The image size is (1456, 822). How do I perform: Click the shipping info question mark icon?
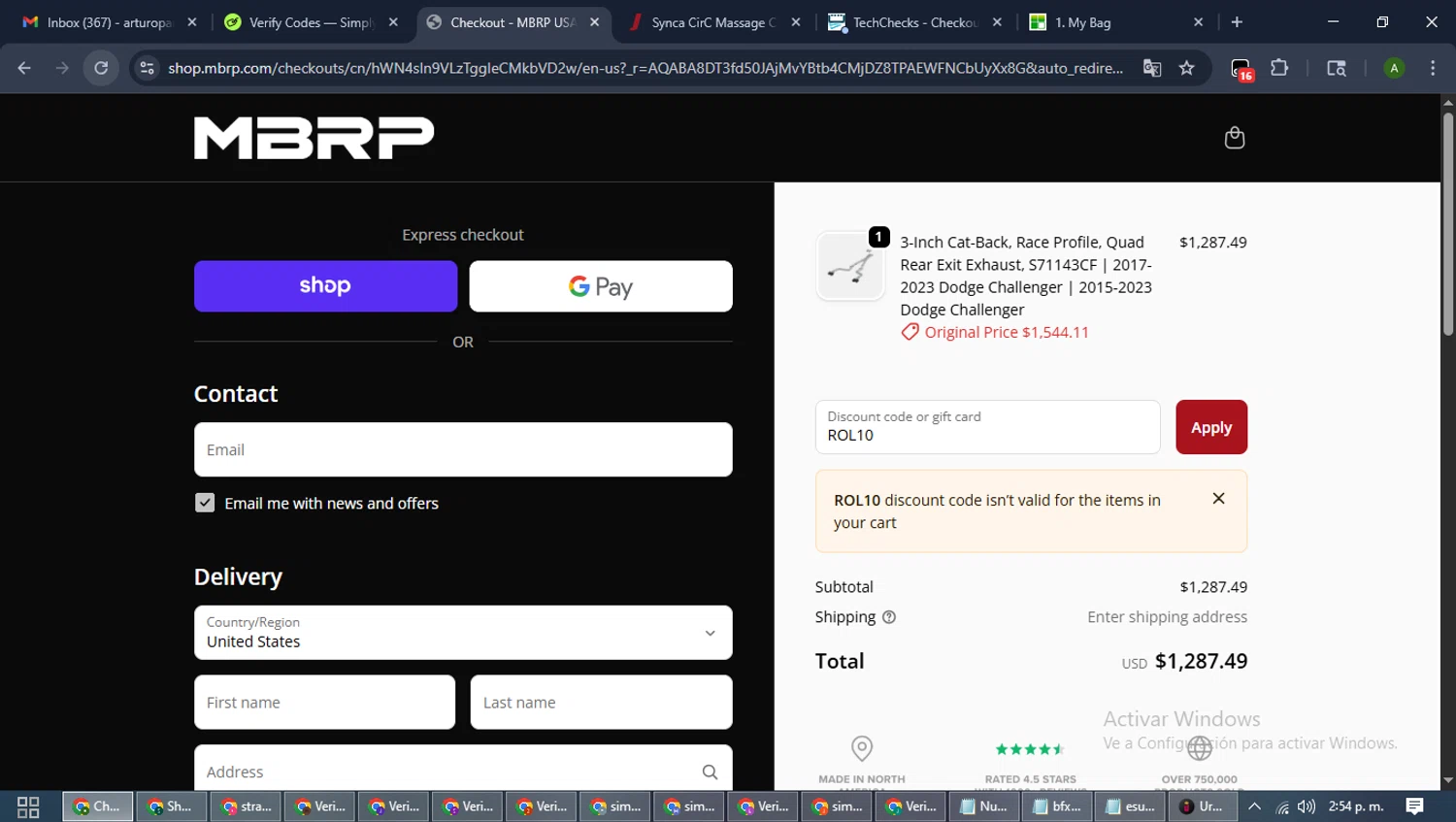tap(888, 617)
